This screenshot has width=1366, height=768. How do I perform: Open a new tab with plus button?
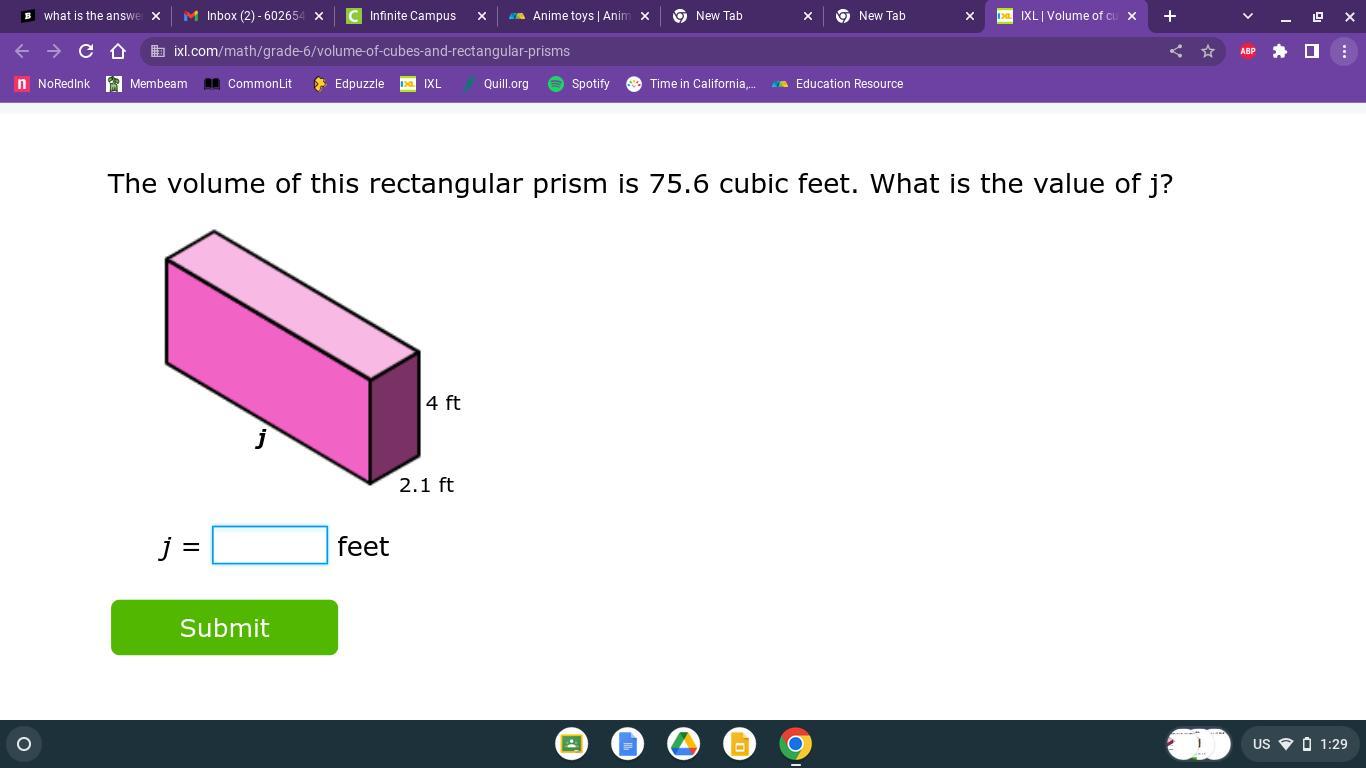pos(1170,16)
